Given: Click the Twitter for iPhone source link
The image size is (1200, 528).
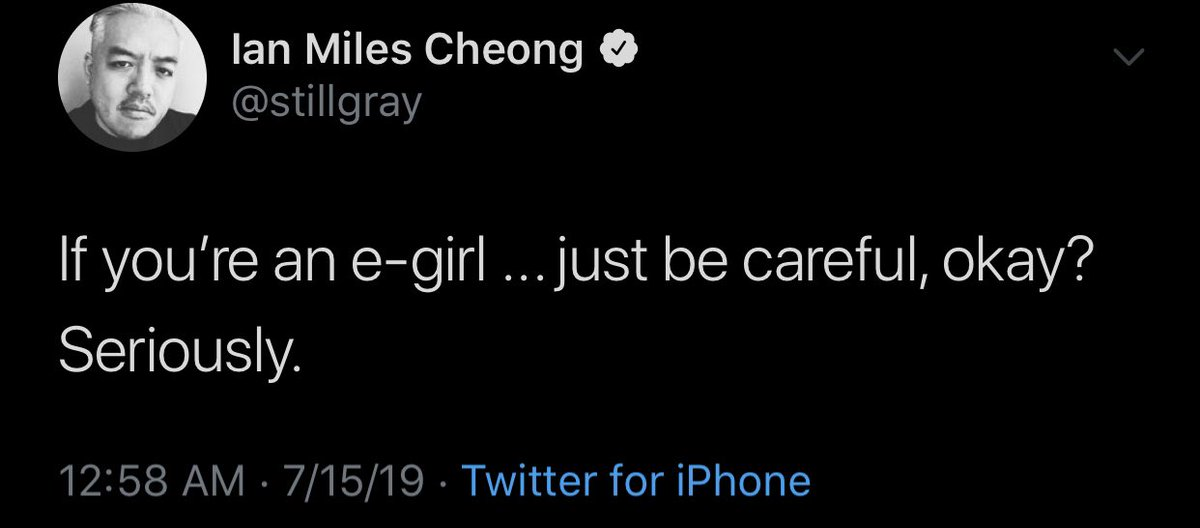Looking at the screenshot, I should click(634, 481).
